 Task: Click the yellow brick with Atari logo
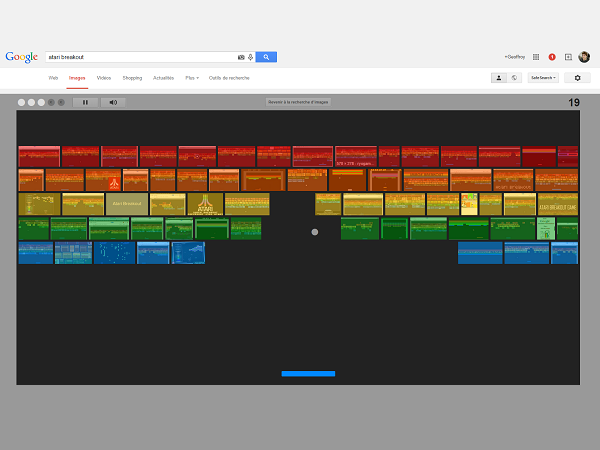[205, 204]
